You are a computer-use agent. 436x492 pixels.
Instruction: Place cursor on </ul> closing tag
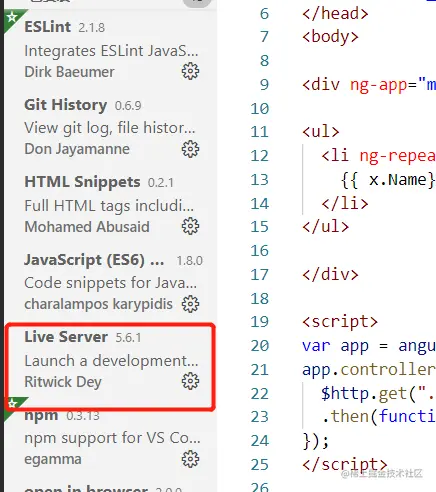click(325, 227)
